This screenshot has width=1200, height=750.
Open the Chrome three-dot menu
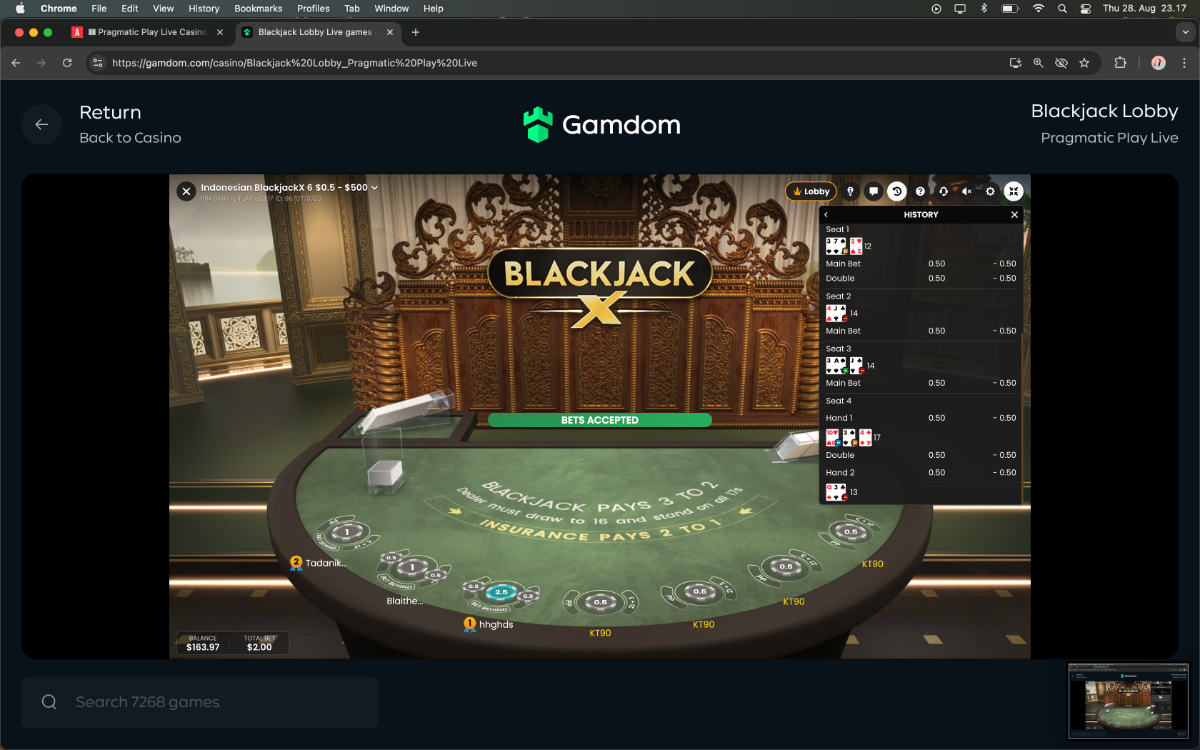coord(1184,62)
